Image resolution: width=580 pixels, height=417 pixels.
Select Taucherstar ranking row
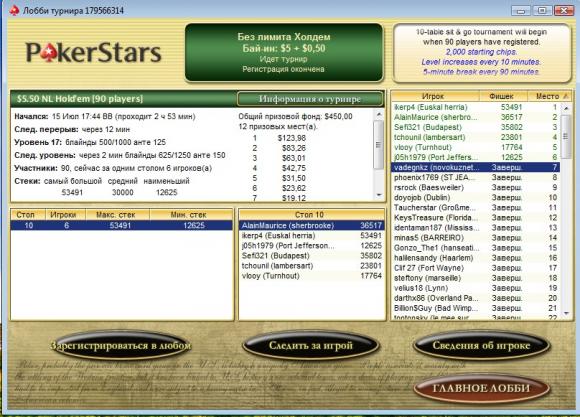476,208
